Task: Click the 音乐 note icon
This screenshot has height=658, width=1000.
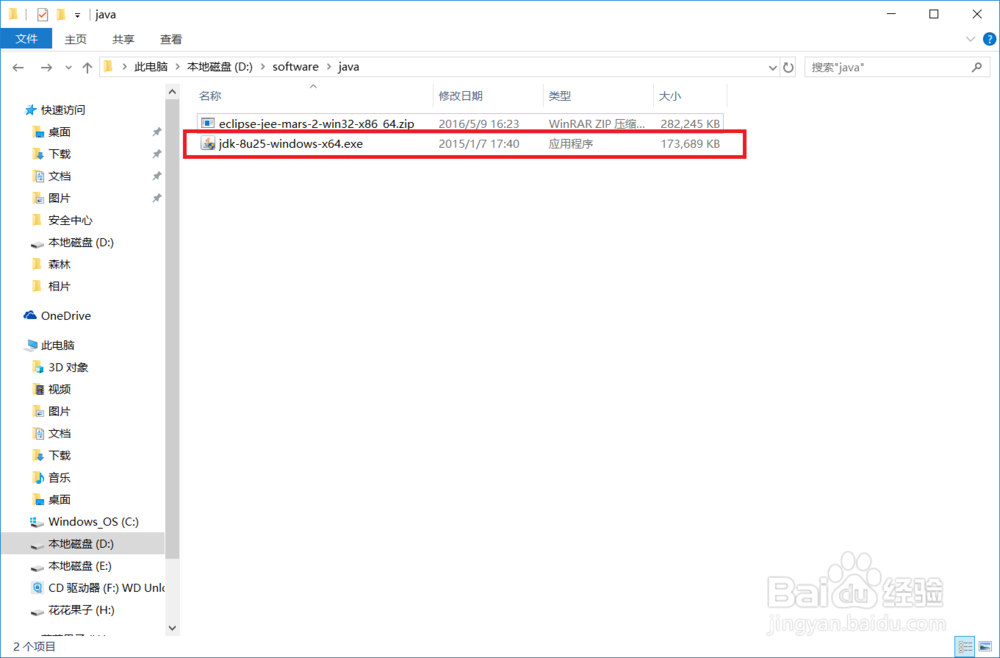Action: pyautogui.click(x=38, y=478)
